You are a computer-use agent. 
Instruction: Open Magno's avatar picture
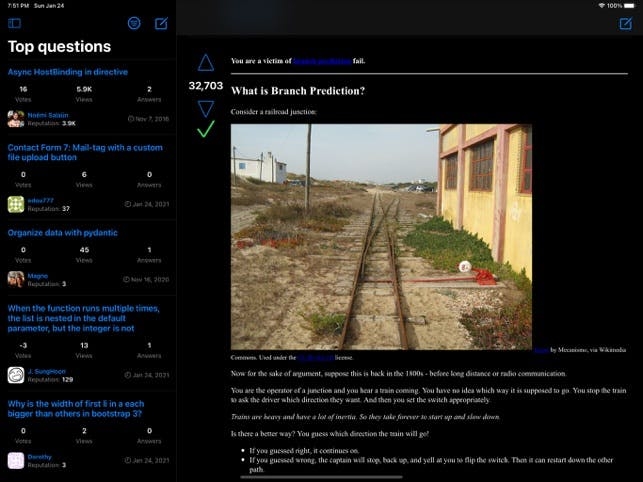click(x=16, y=279)
